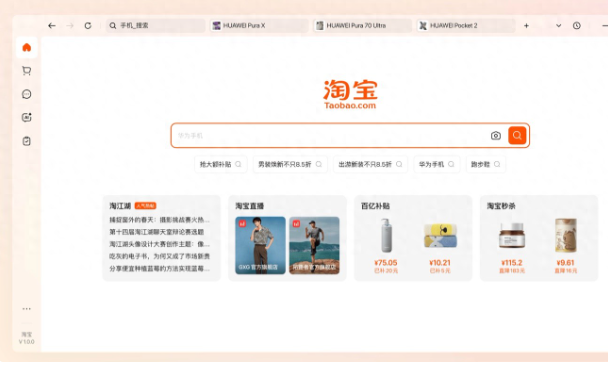Screen dimensions: 608x365
Task: Switch to the HUAWEI Pura 70 Ultra tab
Action: click(363, 26)
